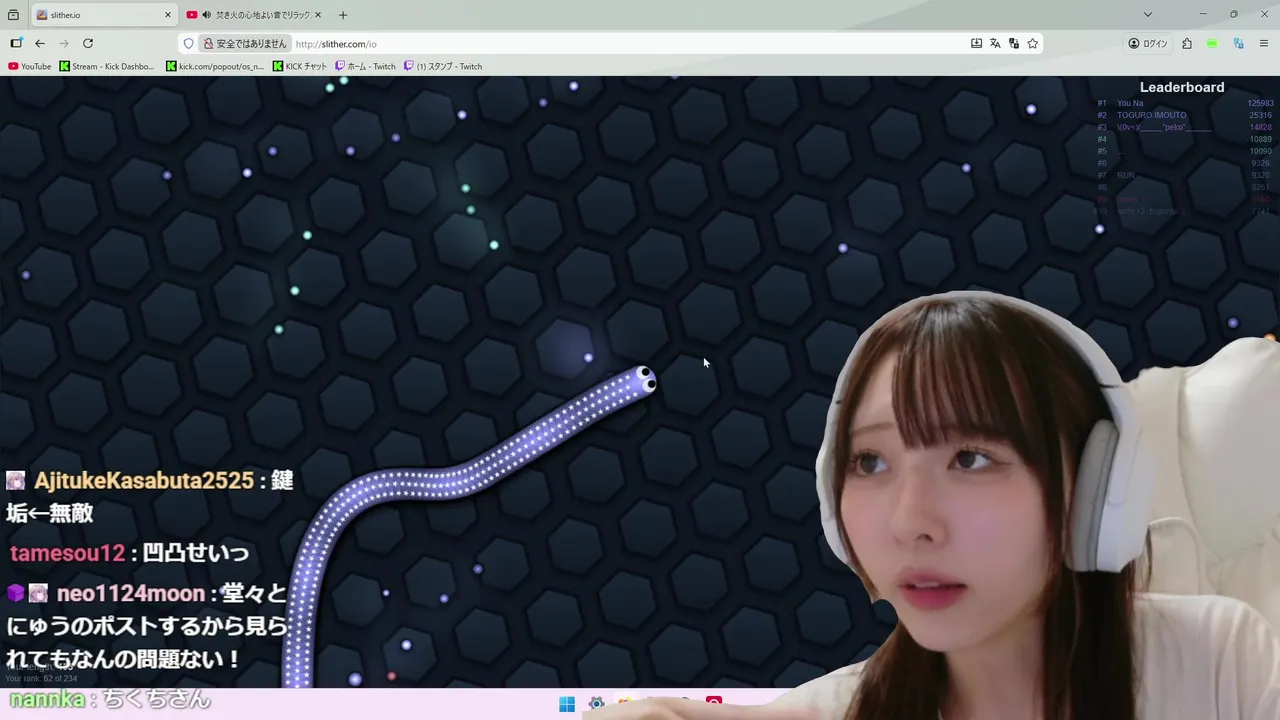Open the translation extension icon in address bar

click(1014, 43)
